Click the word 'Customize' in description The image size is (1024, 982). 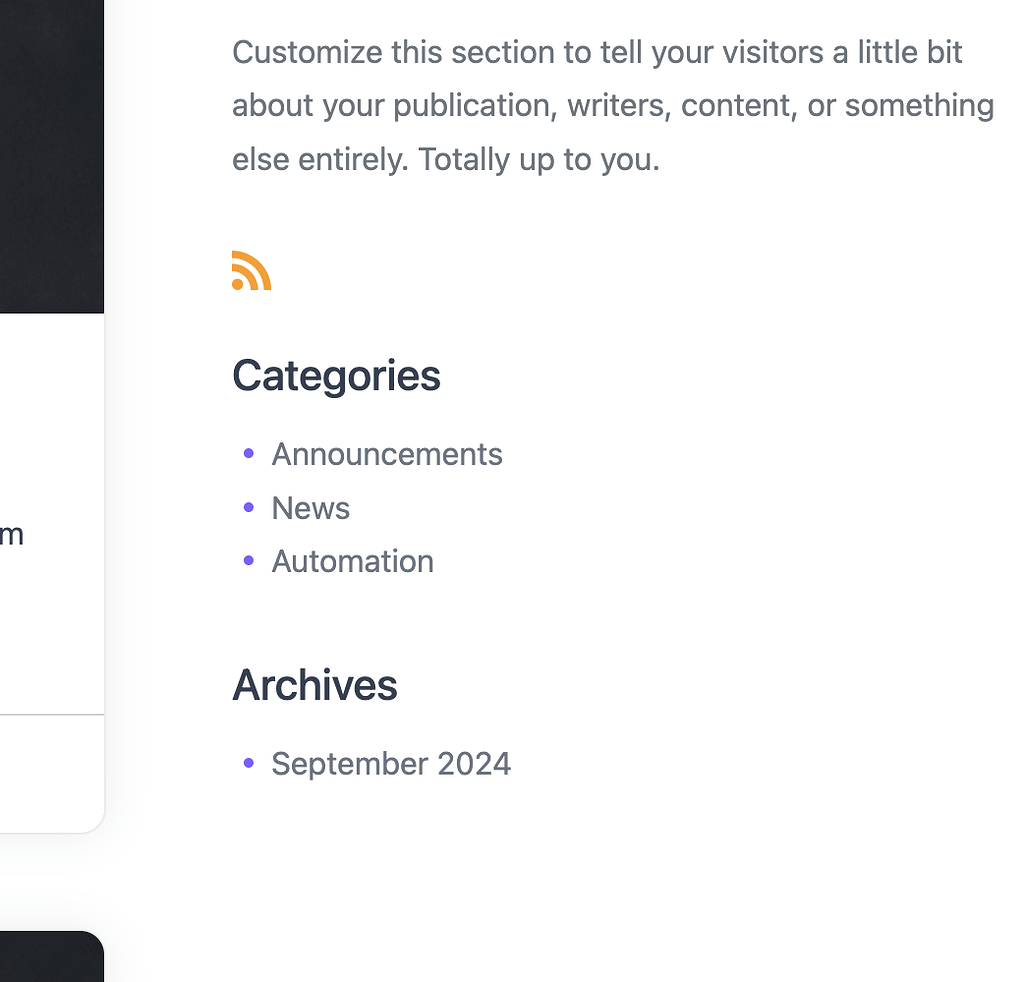click(x=302, y=52)
